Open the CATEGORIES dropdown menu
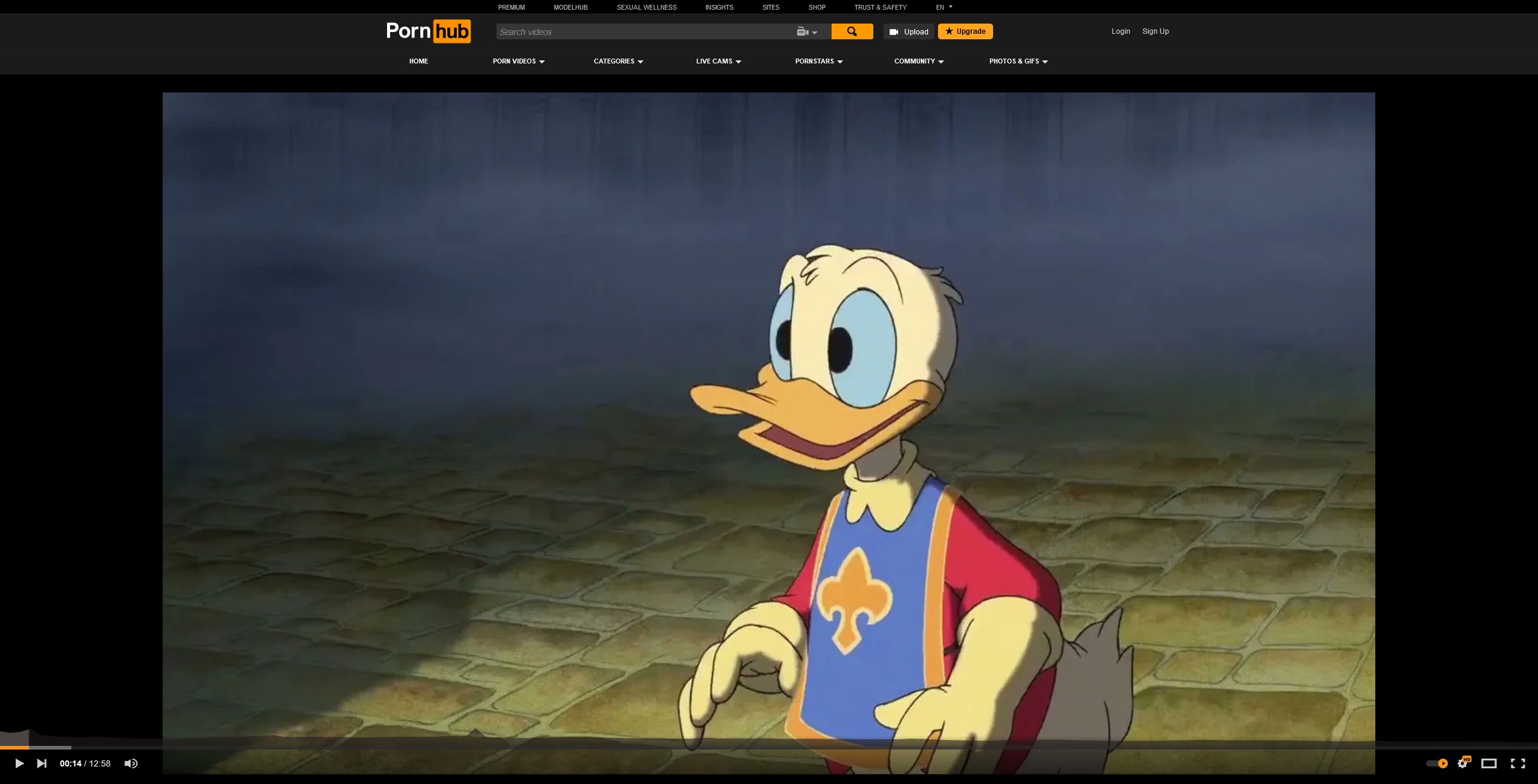Image resolution: width=1538 pixels, height=784 pixels. pos(617,61)
